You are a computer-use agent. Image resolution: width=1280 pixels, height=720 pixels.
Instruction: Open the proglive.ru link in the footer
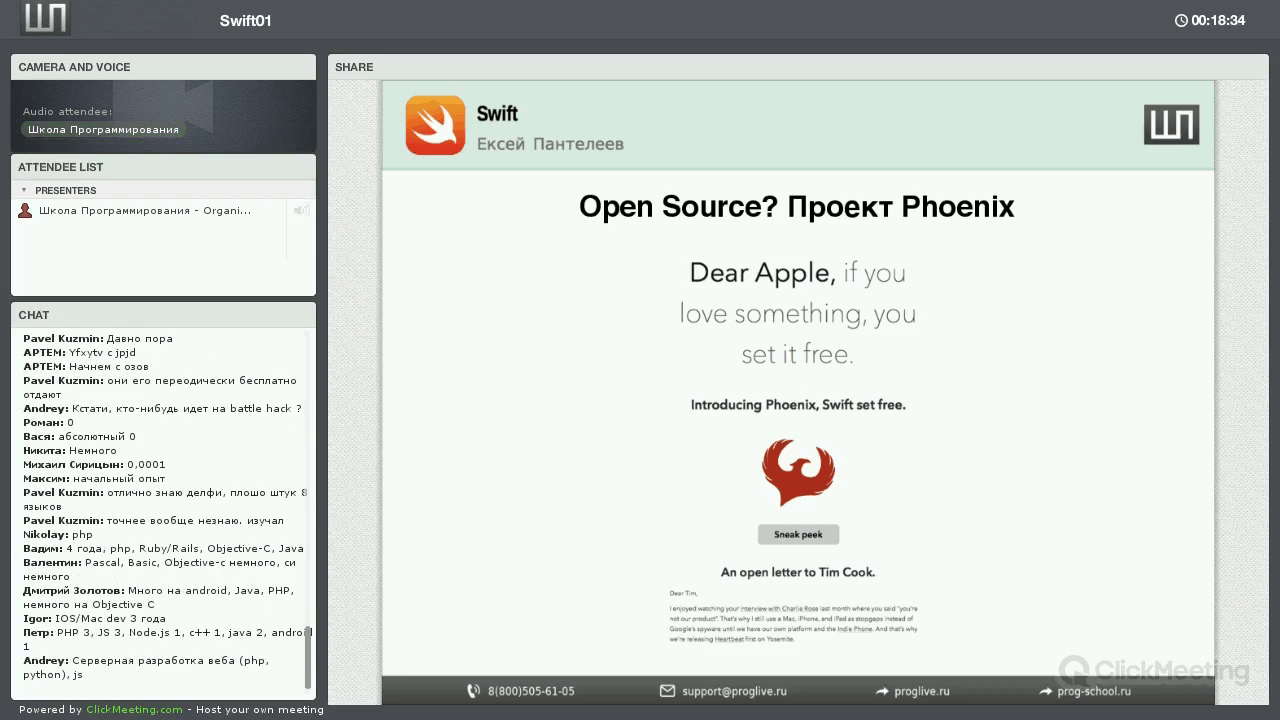click(x=922, y=691)
